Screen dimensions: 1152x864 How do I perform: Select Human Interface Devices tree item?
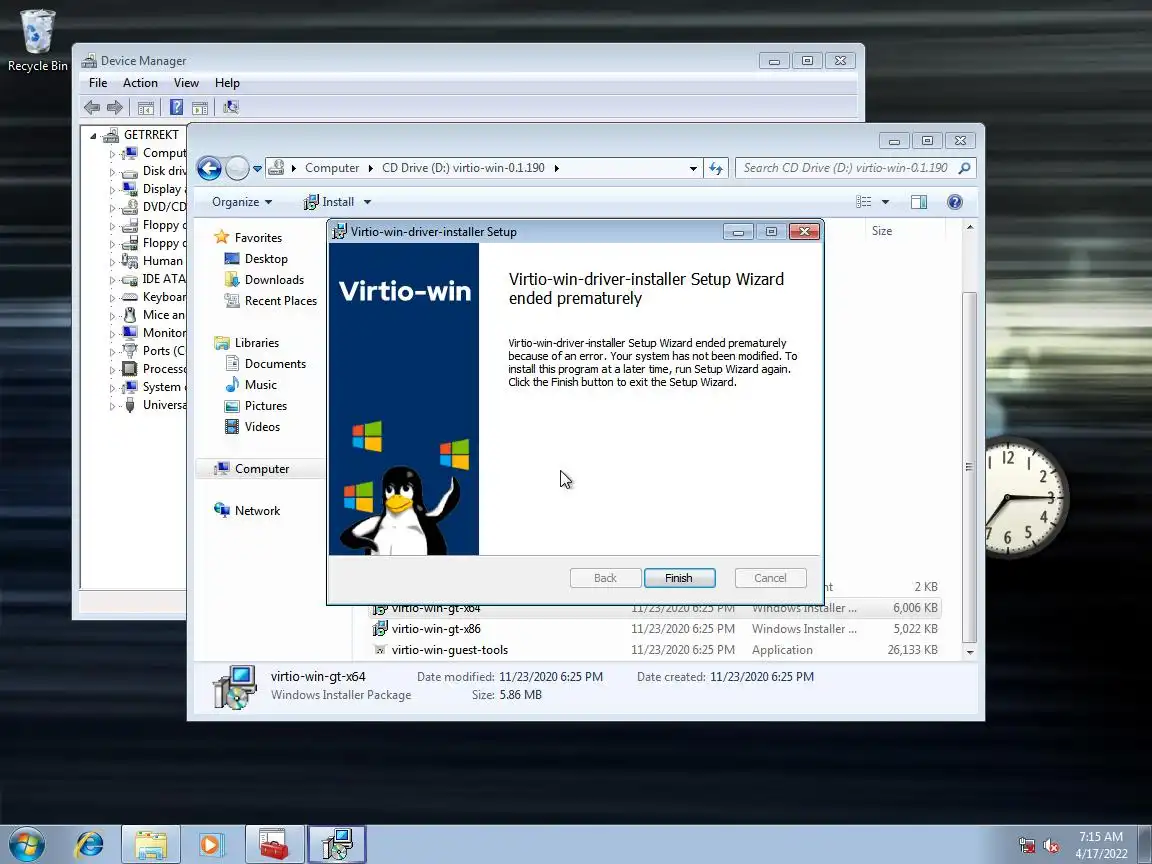coord(154,261)
